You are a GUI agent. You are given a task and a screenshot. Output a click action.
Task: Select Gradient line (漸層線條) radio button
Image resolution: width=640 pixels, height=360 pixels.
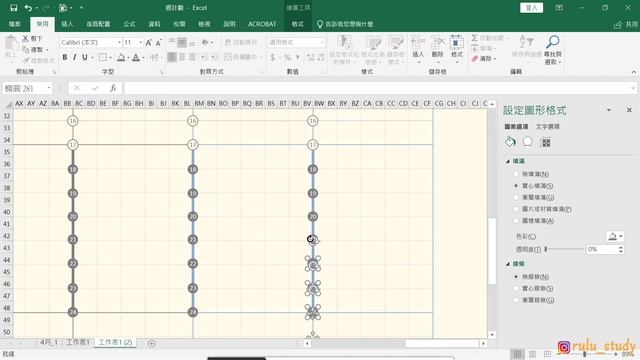516,300
